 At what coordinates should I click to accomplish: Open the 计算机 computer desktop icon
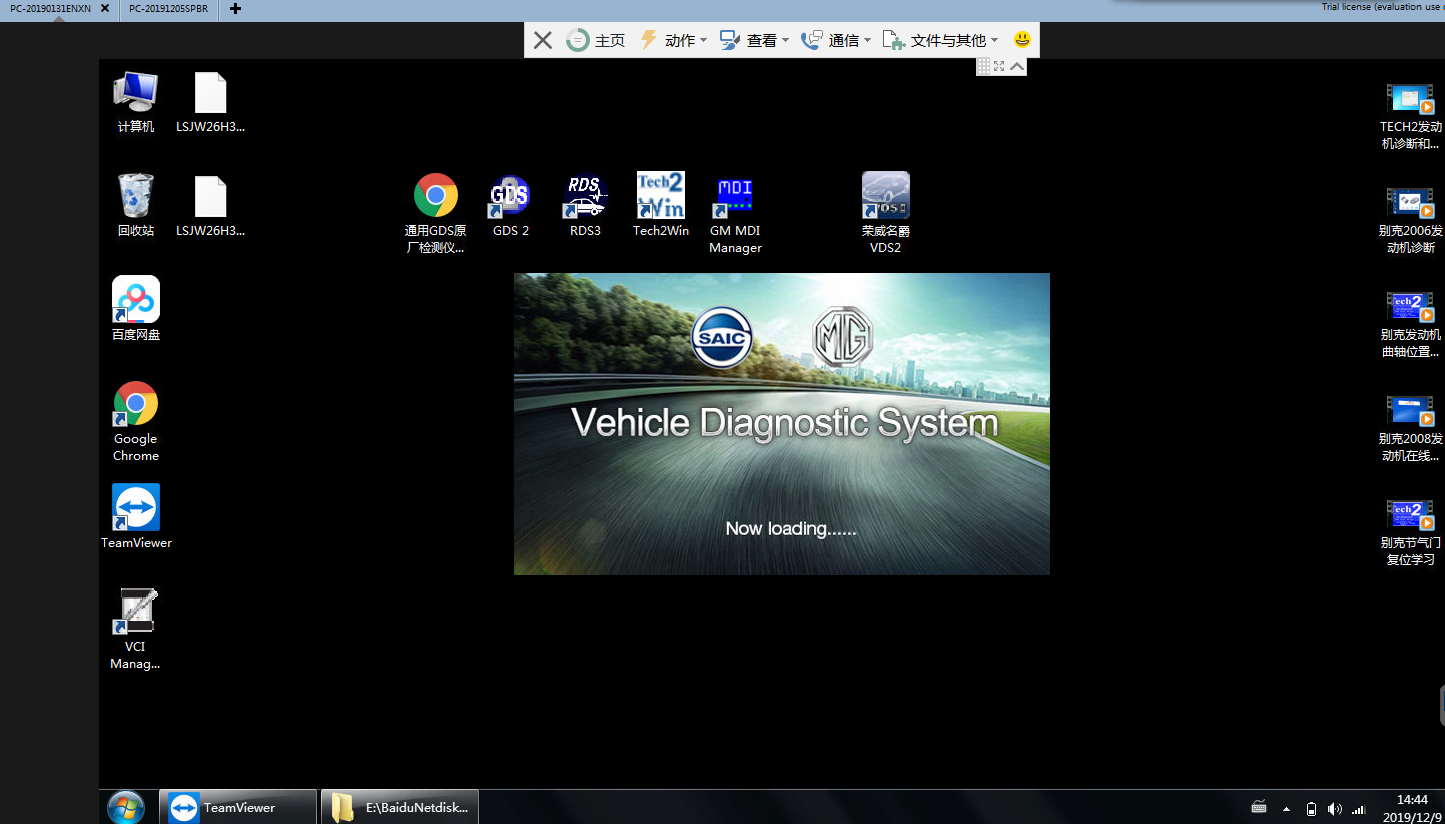pyautogui.click(x=136, y=102)
